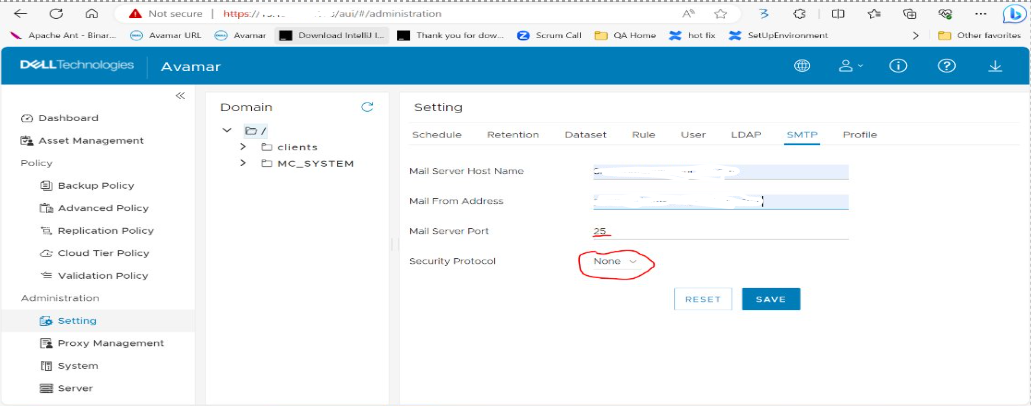Open the browser Extensions puzzle icon
The height and width of the screenshot is (406, 1031).
pos(800,13)
